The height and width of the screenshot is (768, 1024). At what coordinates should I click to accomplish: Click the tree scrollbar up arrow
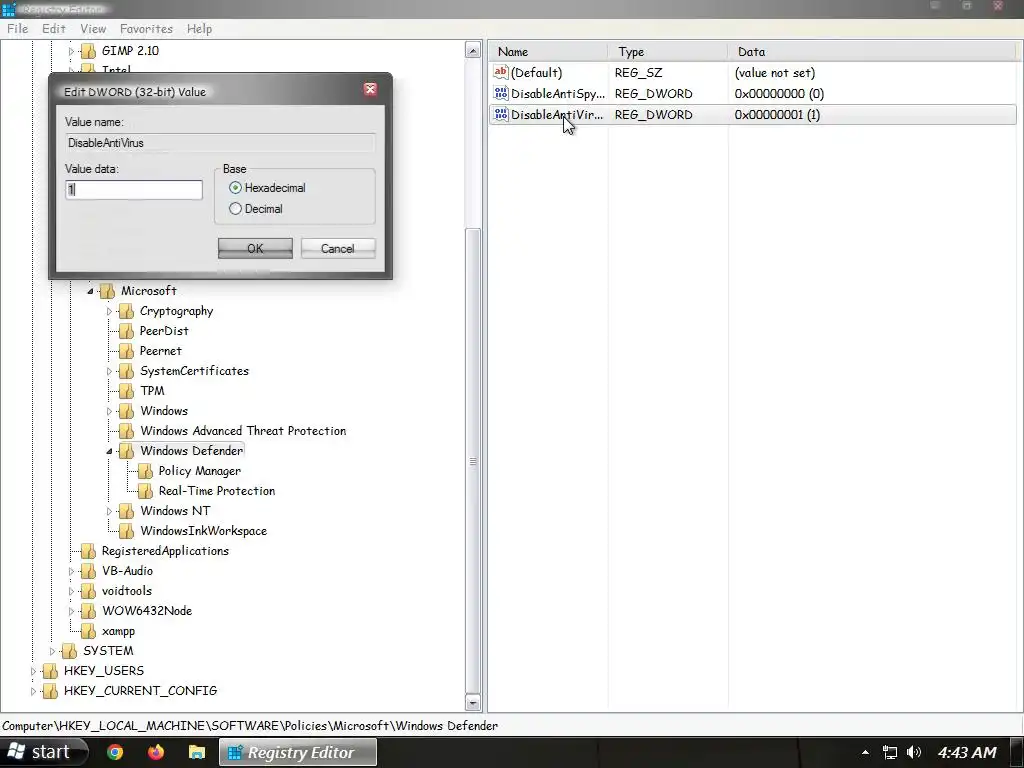coord(473,51)
